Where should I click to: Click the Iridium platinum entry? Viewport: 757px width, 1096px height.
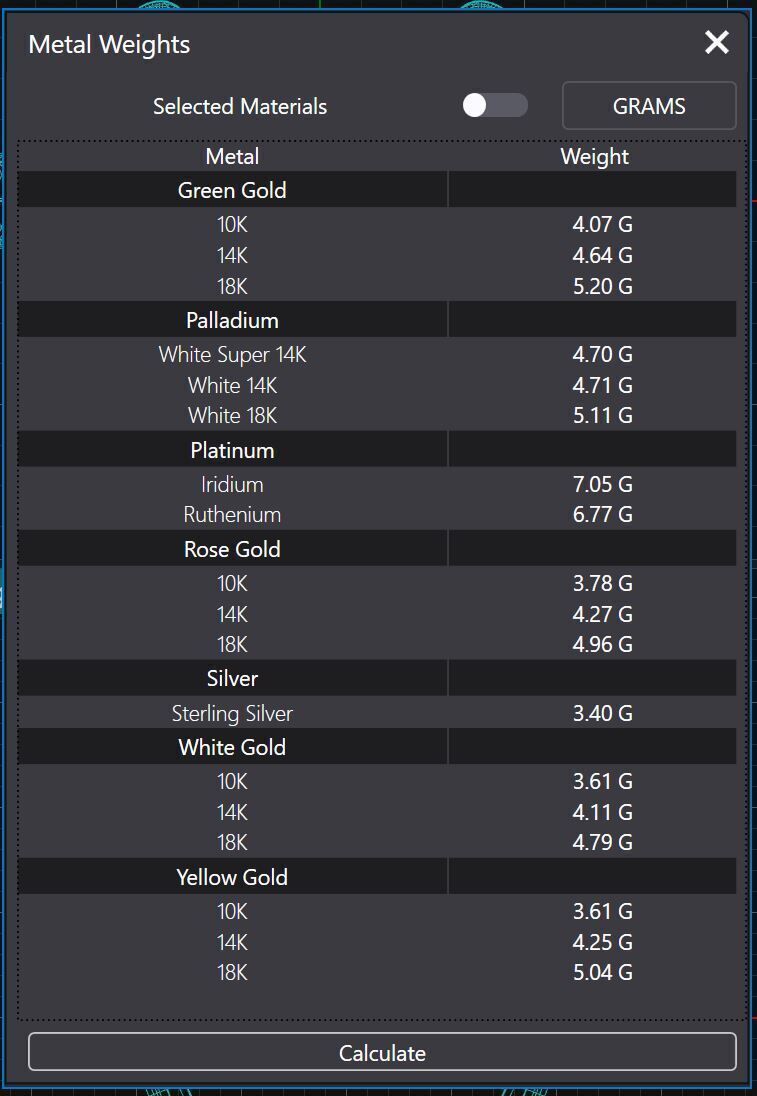pyautogui.click(x=232, y=485)
